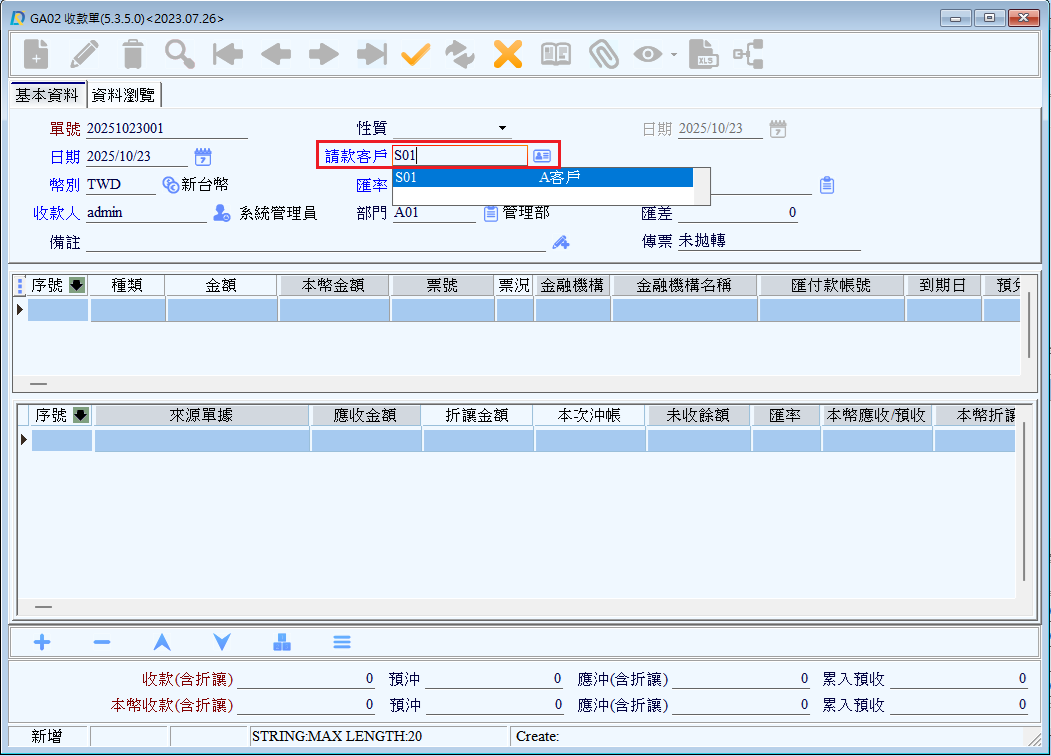1051x756 pixels.
Task: Select S01 A客戶 from suggestion list
Action: (542, 177)
